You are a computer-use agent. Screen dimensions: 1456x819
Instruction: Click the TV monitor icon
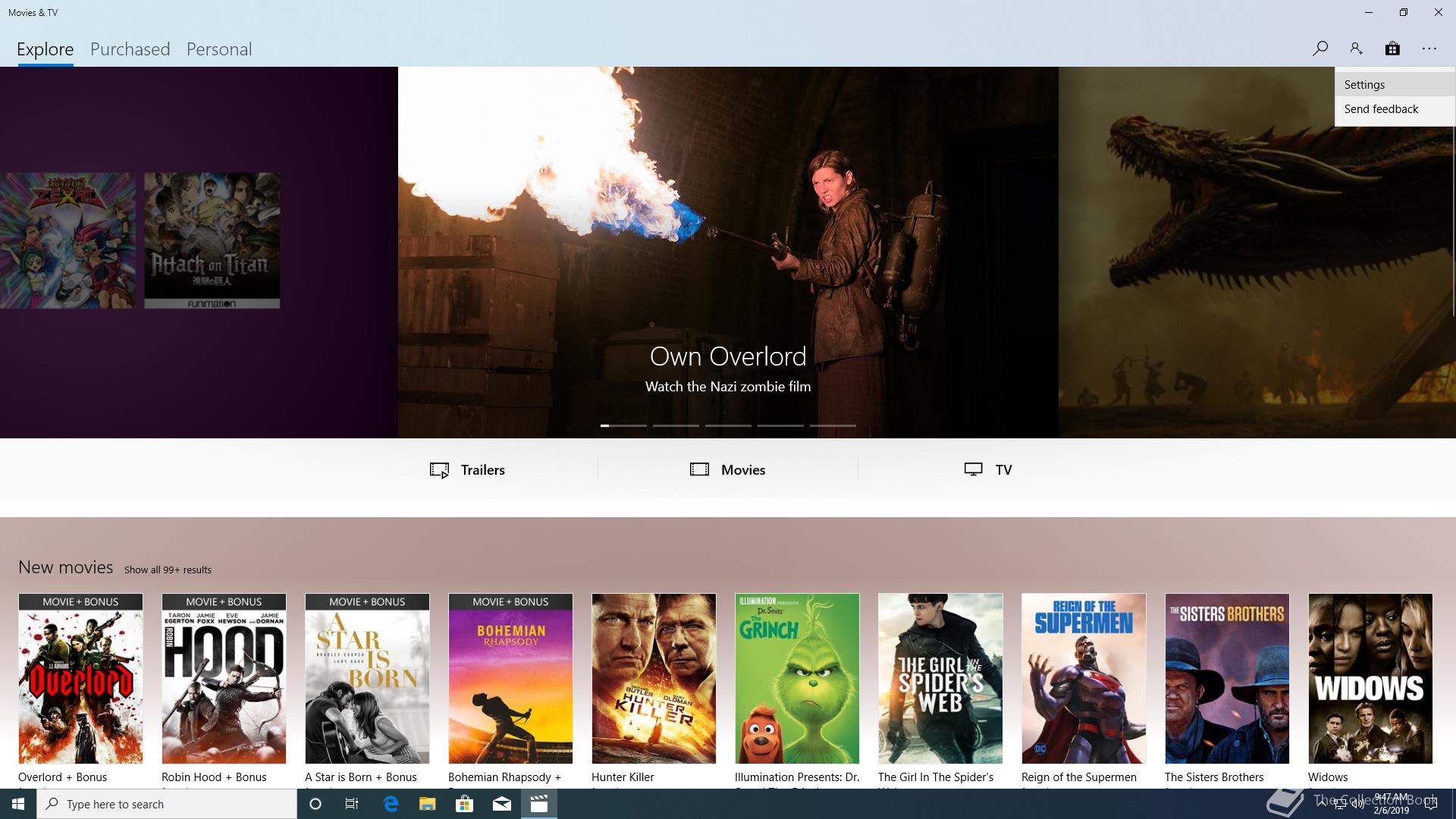point(974,469)
